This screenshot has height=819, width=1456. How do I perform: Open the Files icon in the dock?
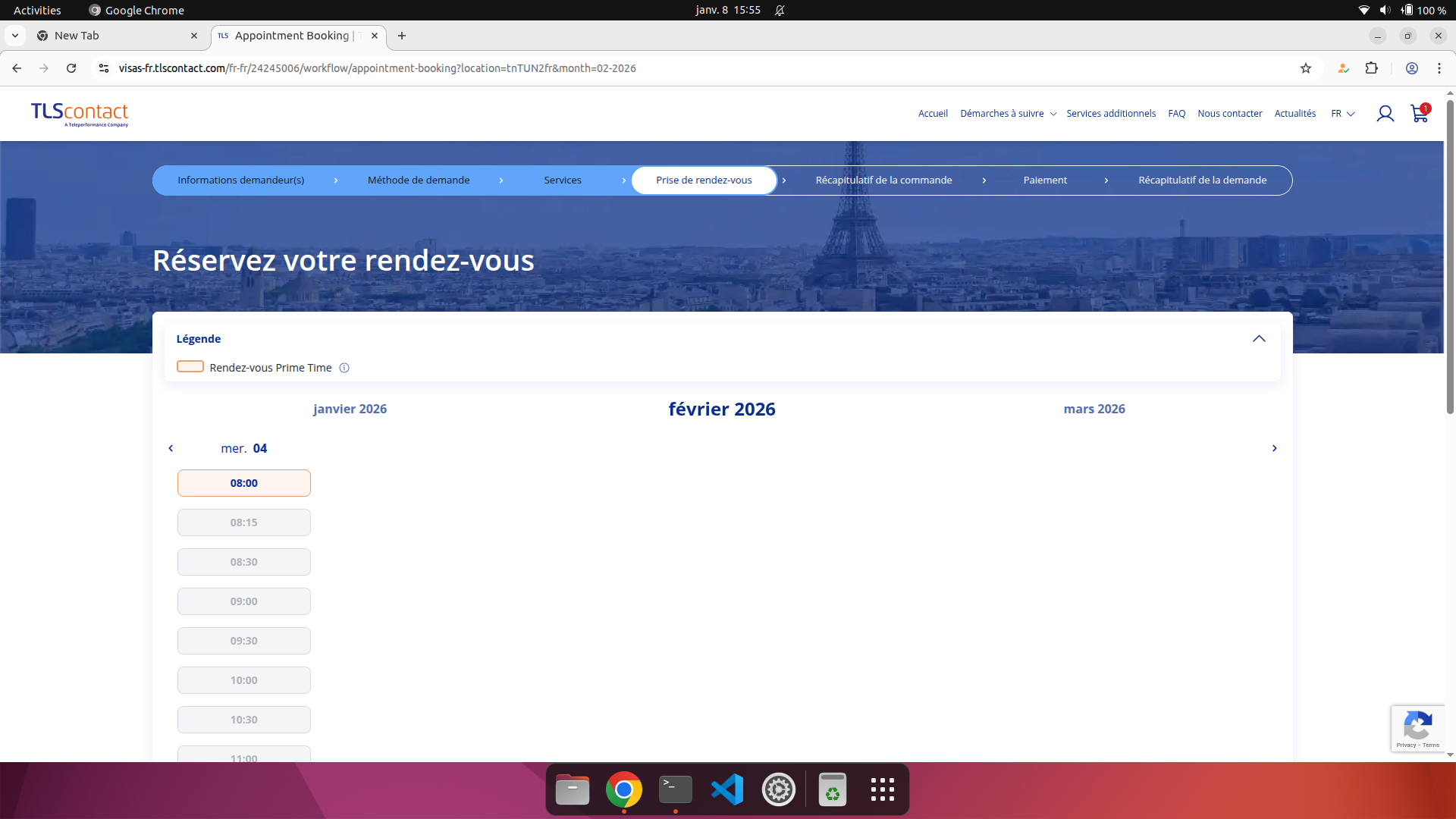572,789
